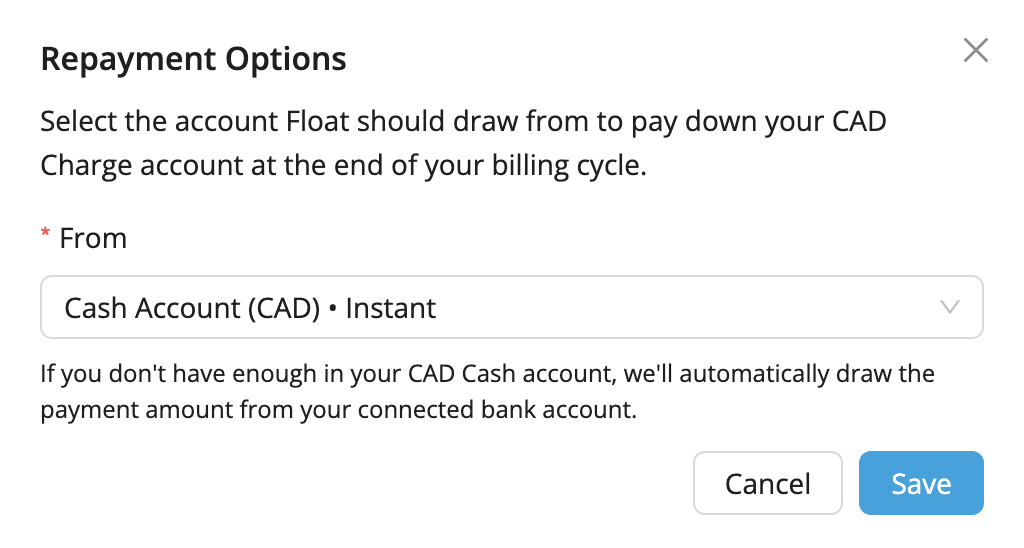Click the From field label
1024x548 pixels.
(93, 238)
